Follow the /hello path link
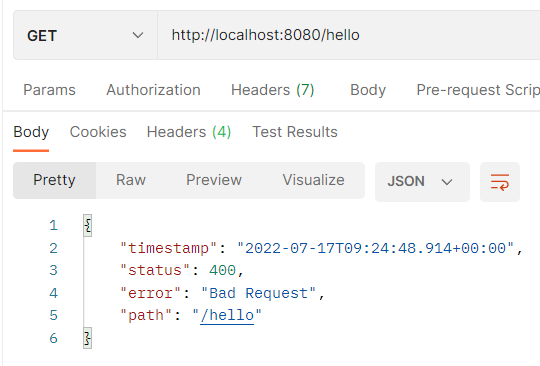This screenshot has height=366, width=540. 227,315
